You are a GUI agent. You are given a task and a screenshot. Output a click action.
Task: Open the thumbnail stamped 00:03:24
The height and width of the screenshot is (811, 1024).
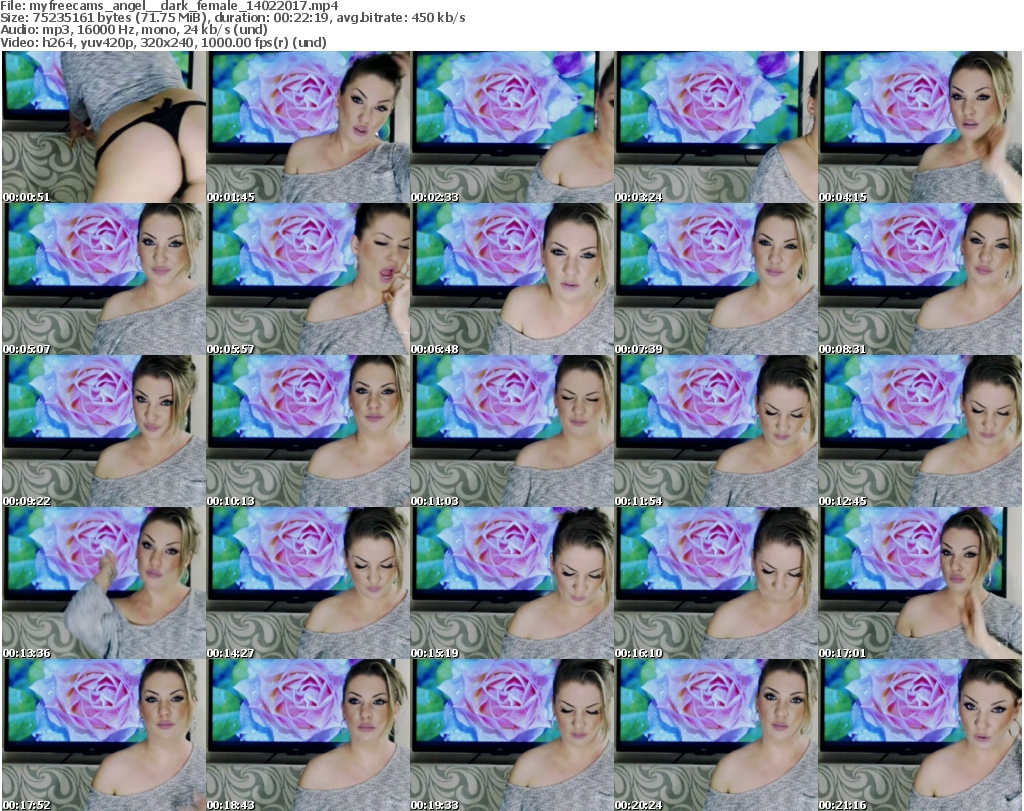click(716, 127)
